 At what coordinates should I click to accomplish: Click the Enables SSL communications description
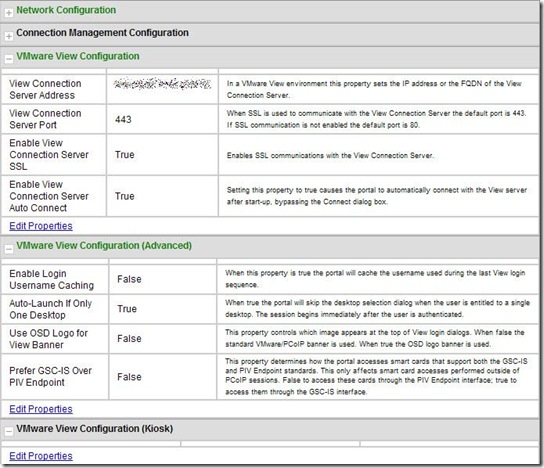coord(330,155)
